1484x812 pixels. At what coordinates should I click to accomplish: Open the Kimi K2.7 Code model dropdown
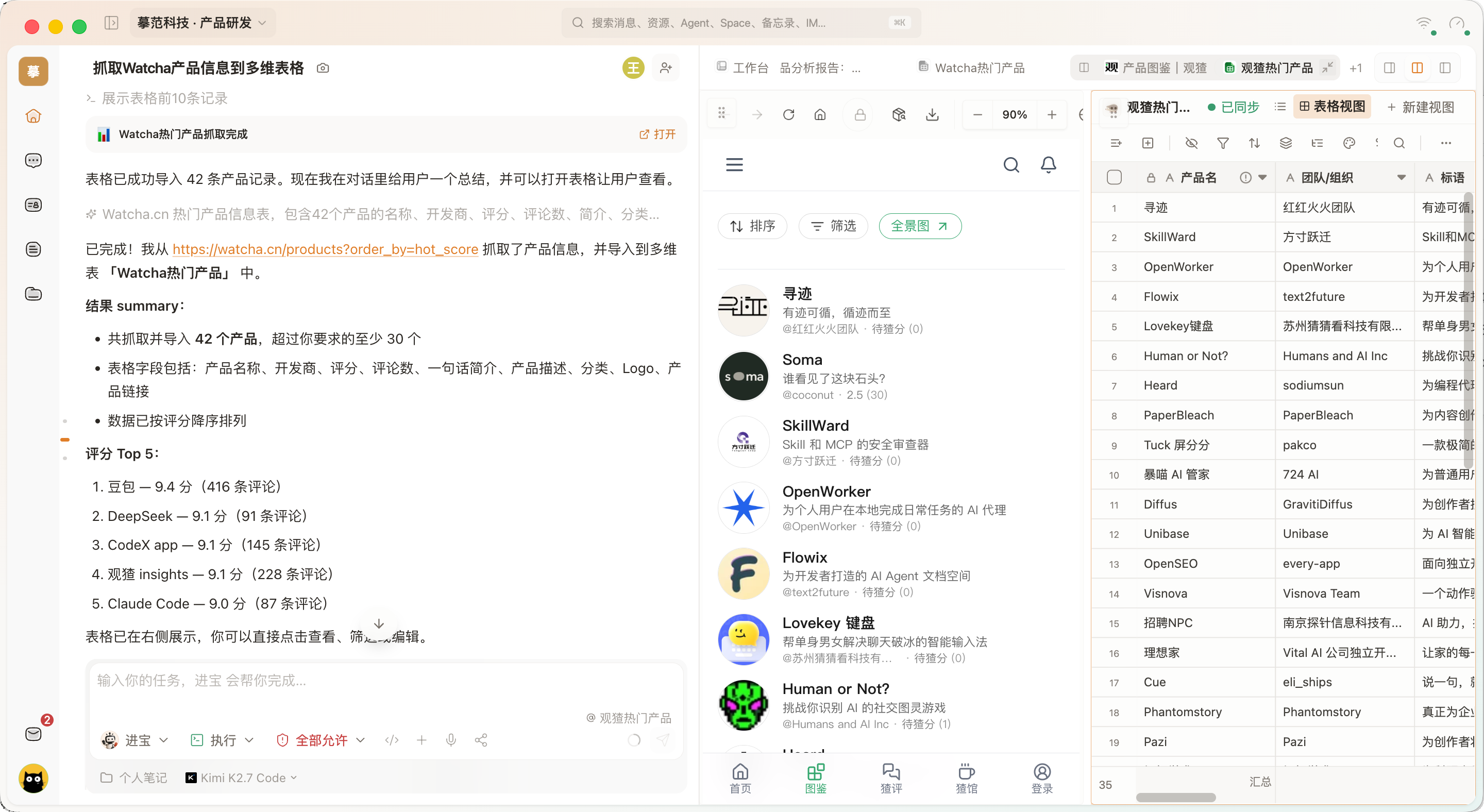(241, 778)
